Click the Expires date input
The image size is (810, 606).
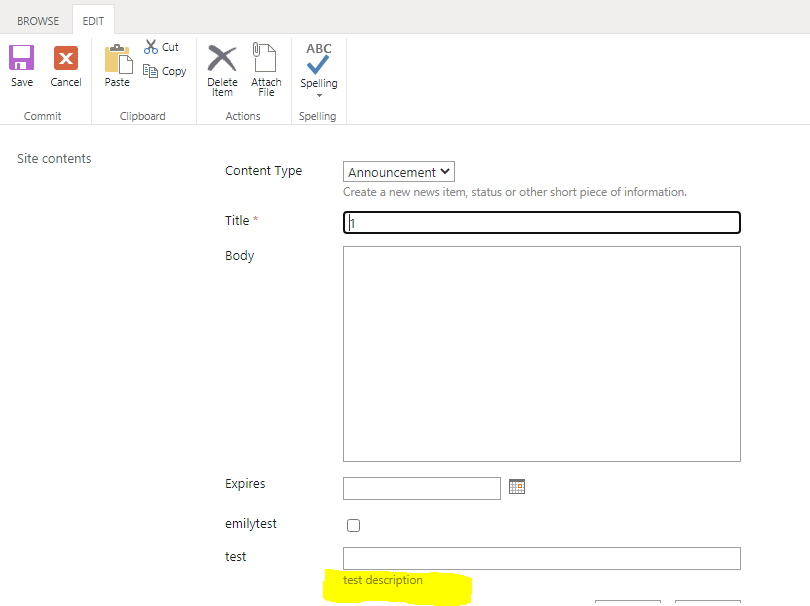click(422, 488)
